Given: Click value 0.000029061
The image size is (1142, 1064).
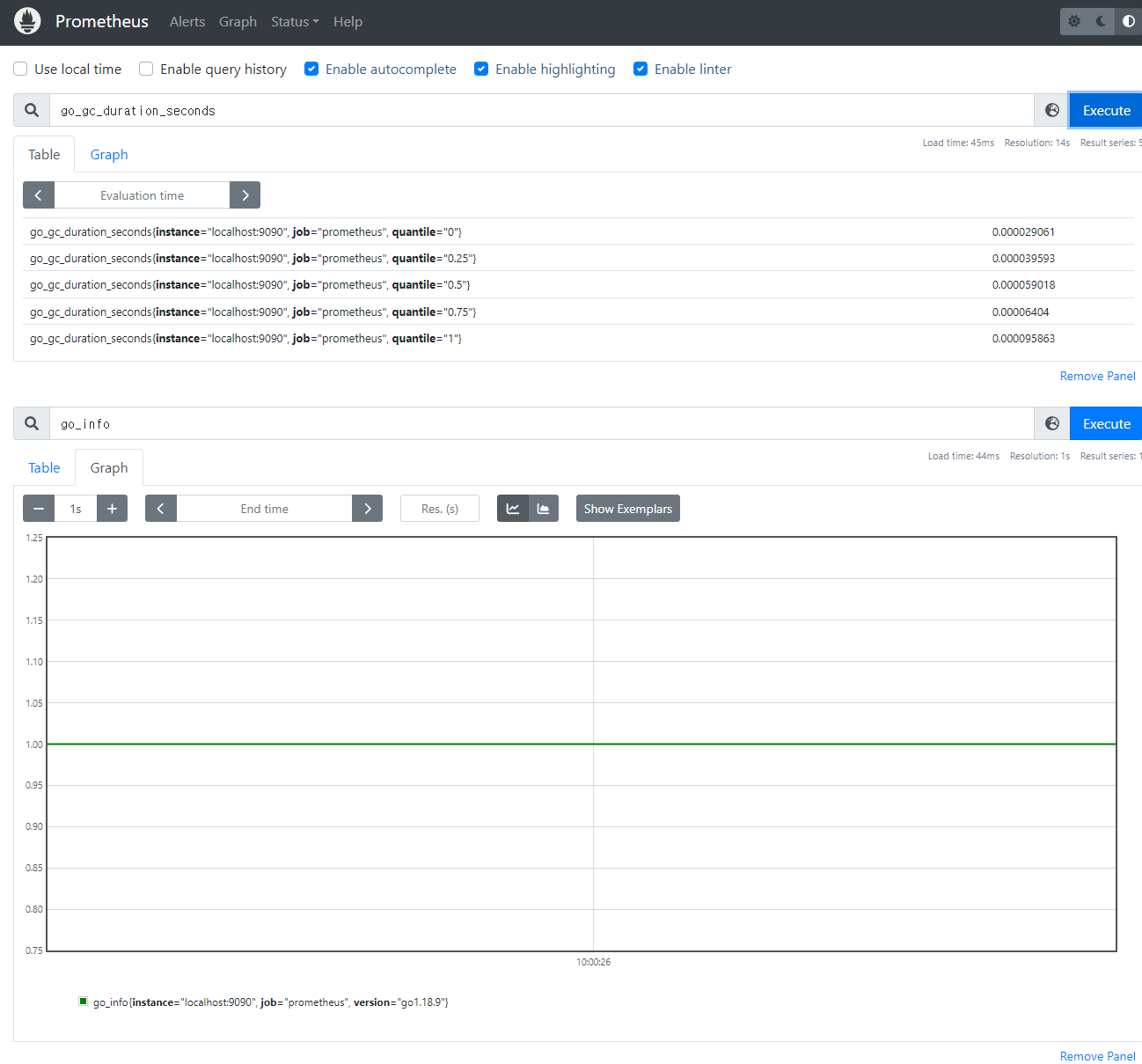Looking at the screenshot, I should pos(1023,231).
